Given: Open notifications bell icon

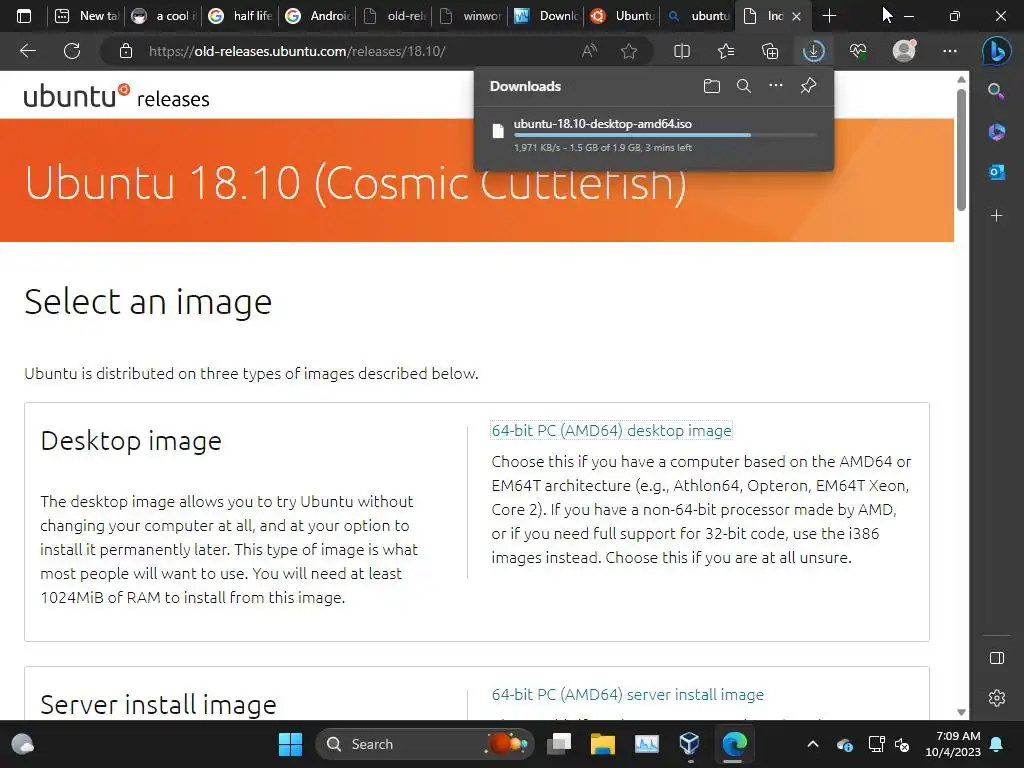Looking at the screenshot, I should click(997, 744).
